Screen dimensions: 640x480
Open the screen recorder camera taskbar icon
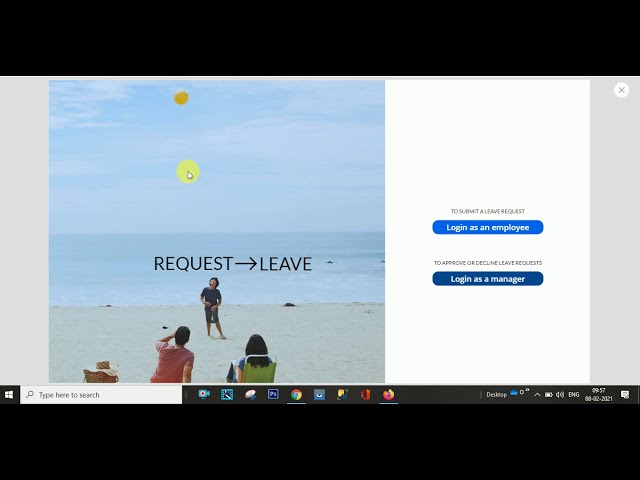204,394
